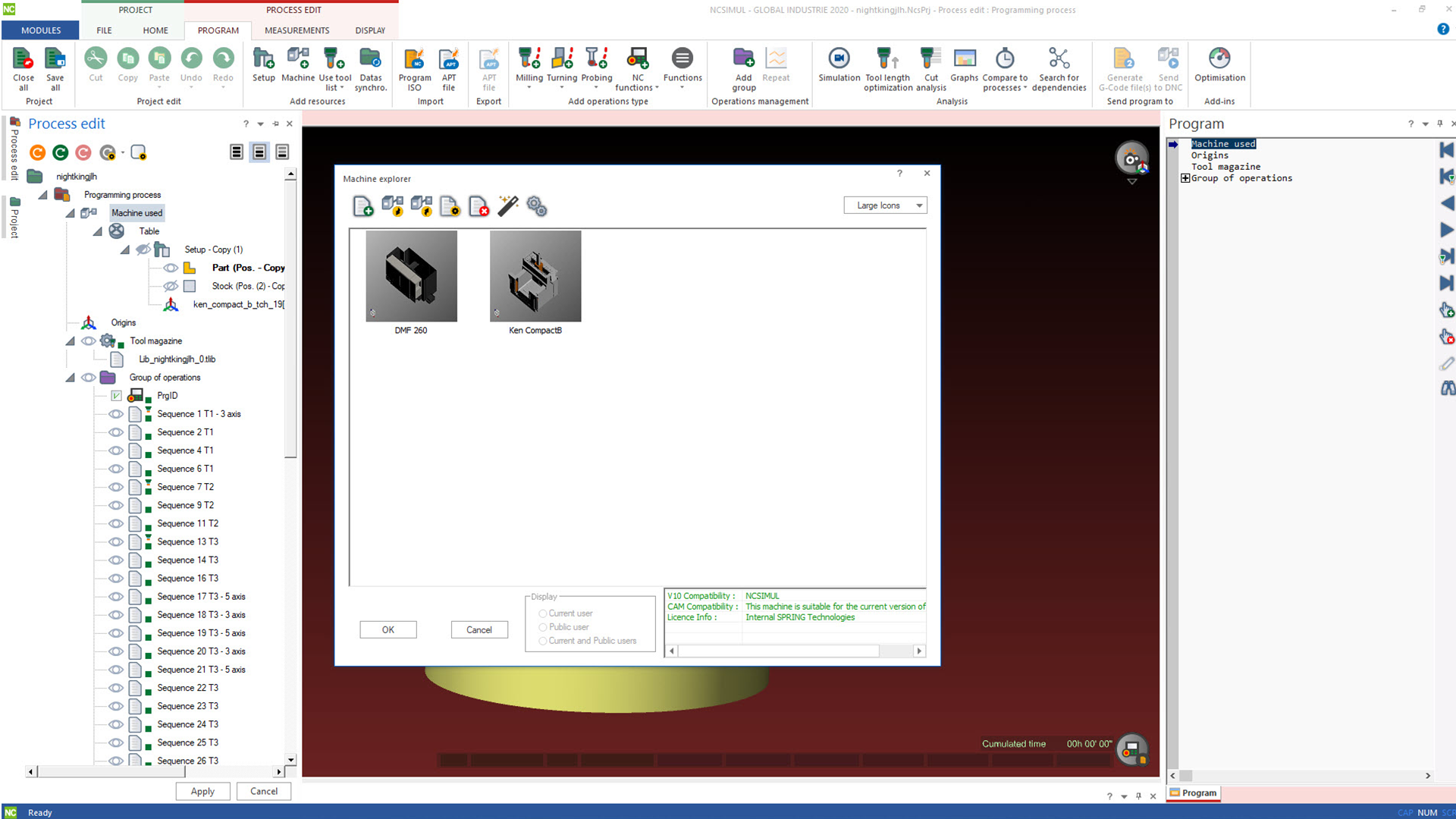Image resolution: width=1456 pixels, height=819 pixels.
Task: Toggle visibility eye of Tool magazine
Action: click(89, 341)
